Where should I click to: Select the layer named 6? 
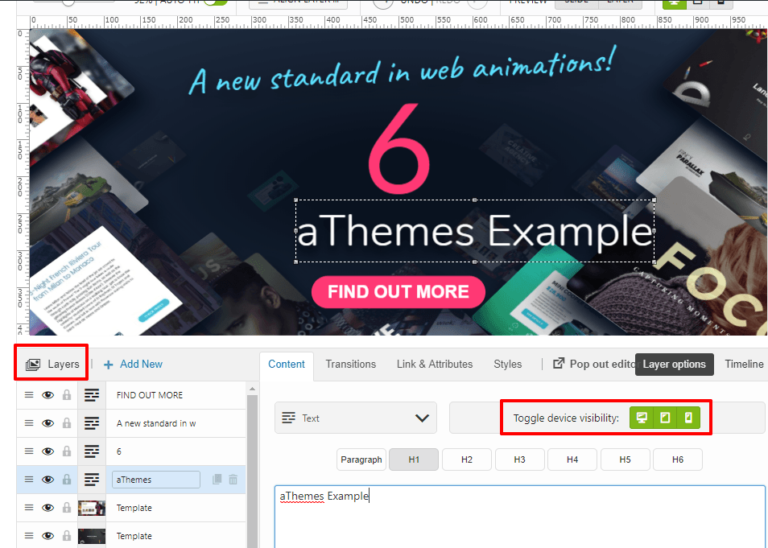coord(119,452)
